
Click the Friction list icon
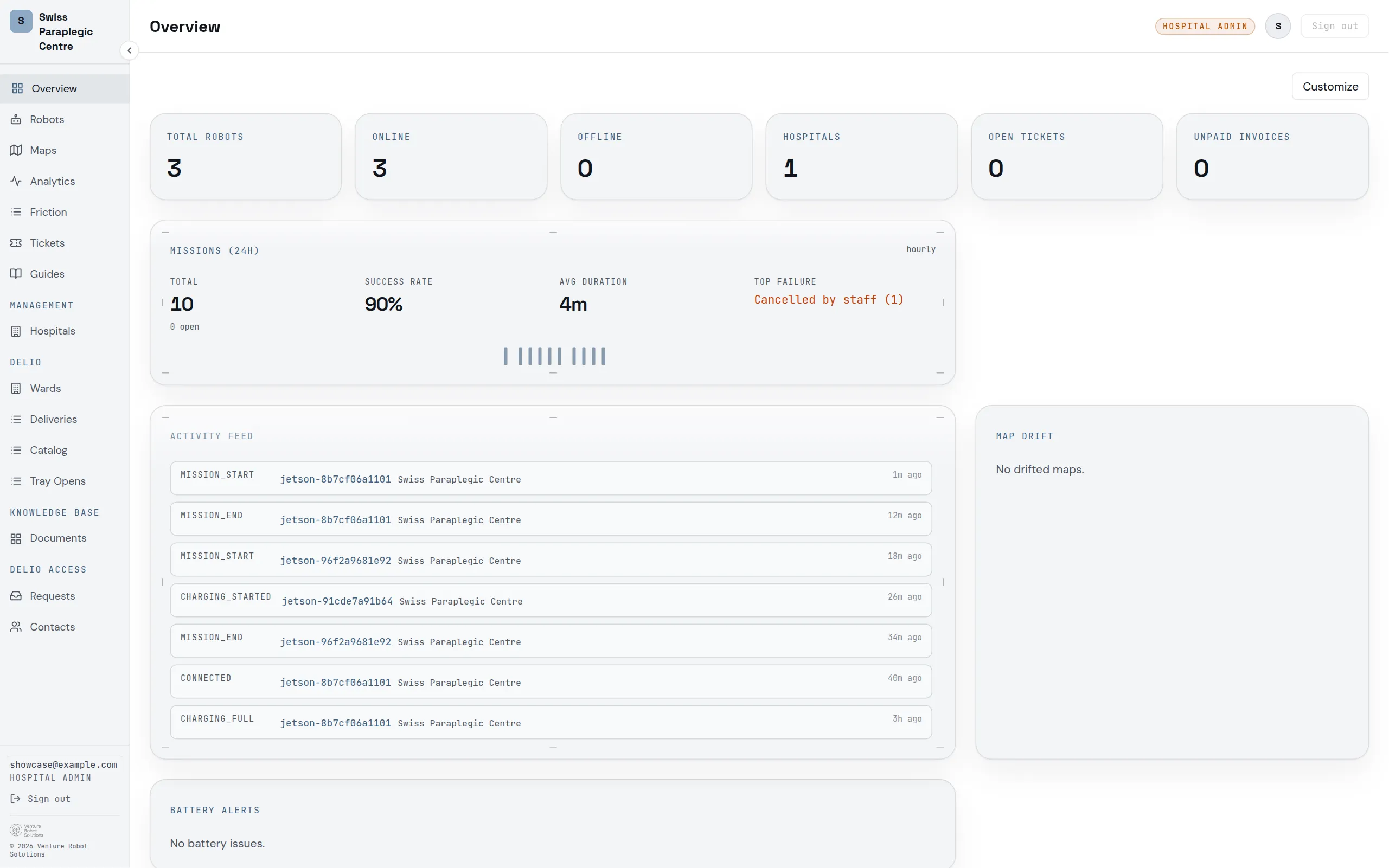16,212
